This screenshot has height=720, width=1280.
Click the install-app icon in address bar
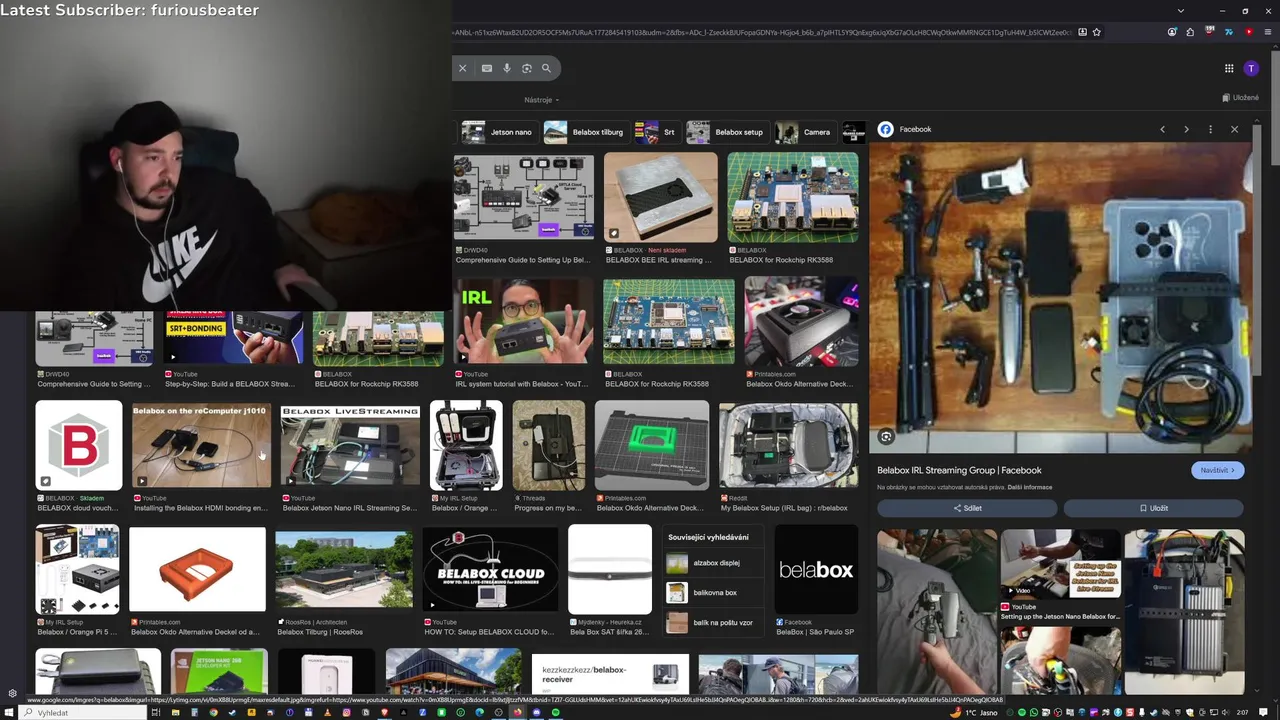(x=1082, y=32)
